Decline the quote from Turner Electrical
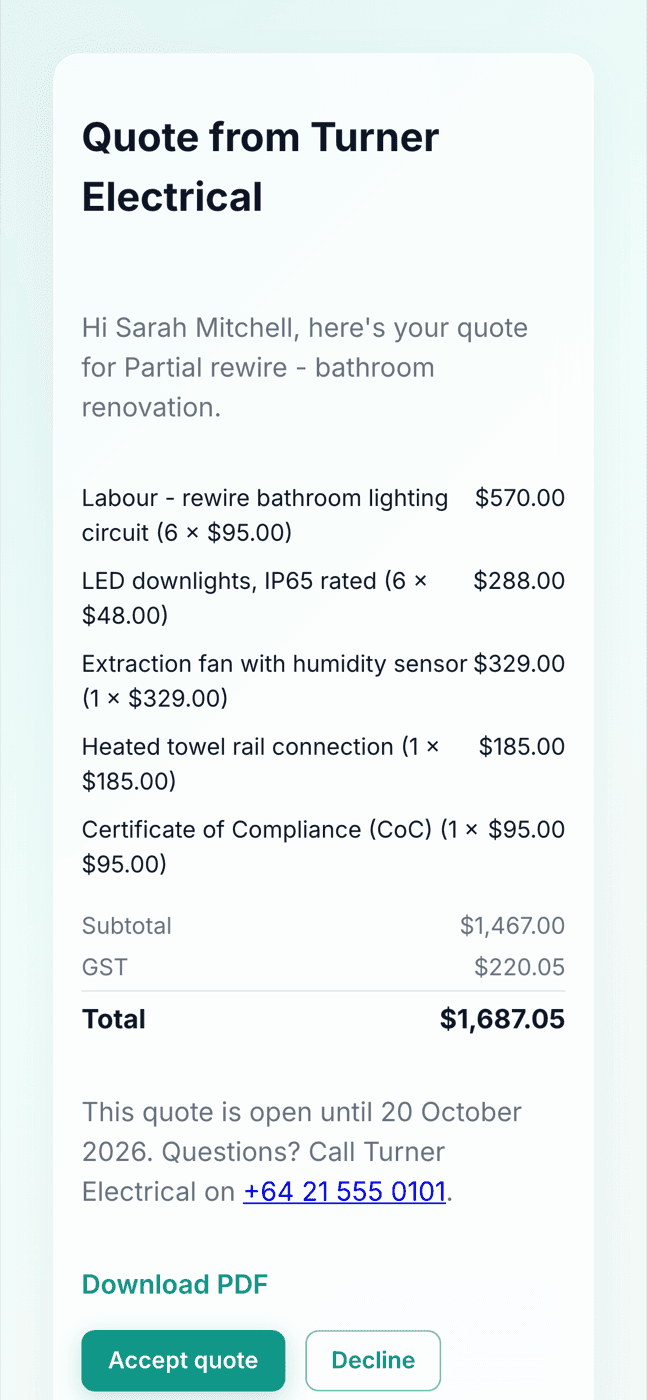Viewport: 647px width, 1400px height. [x=373, y=1360]
